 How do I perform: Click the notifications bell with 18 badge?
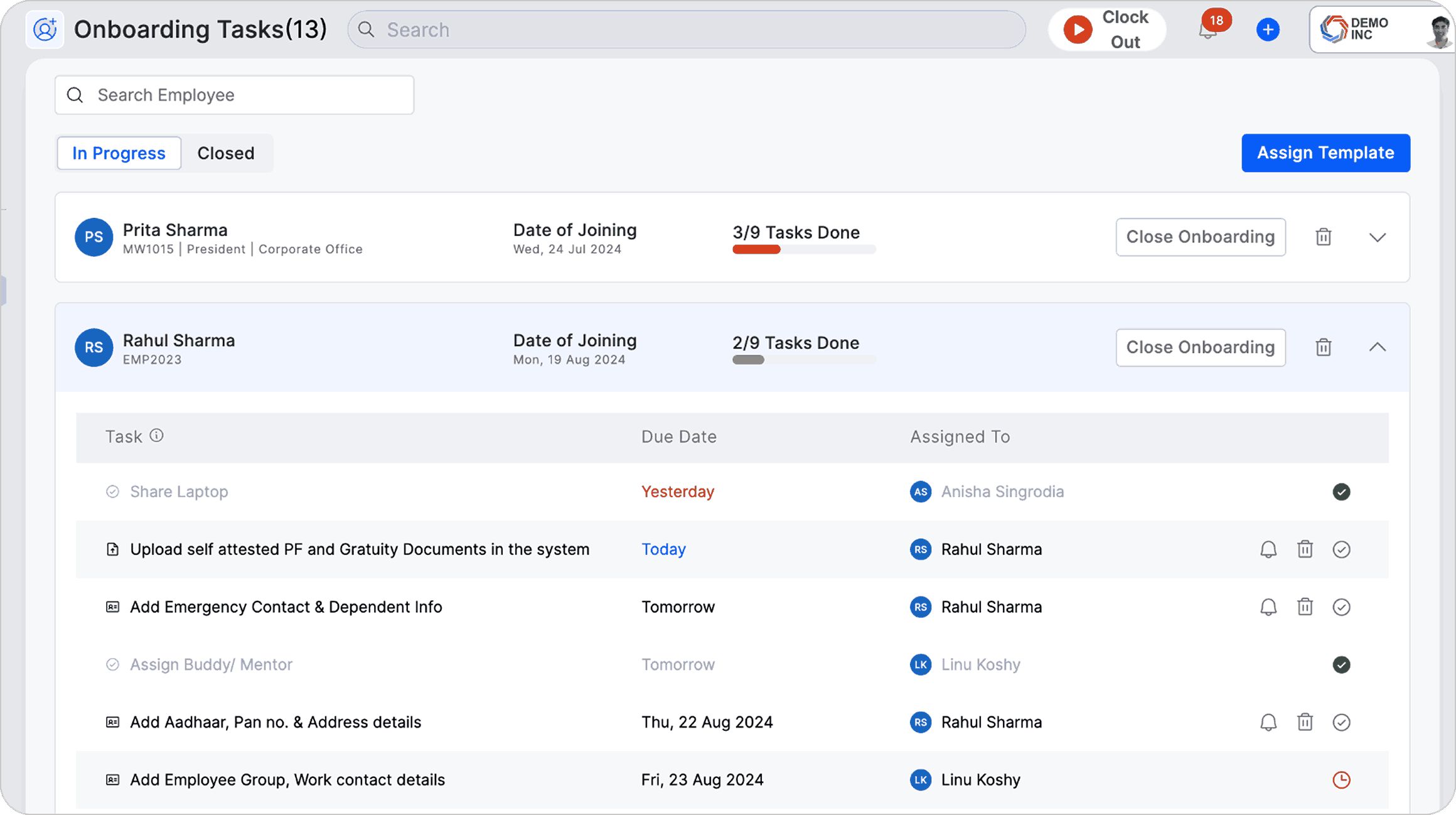tap(1209, 30)
